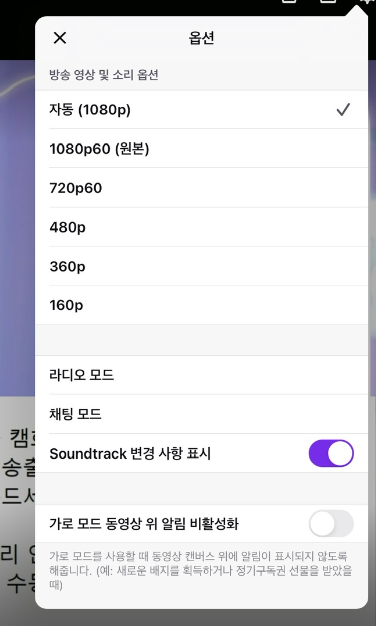Open 채팅 모드
376x626 pixels.
point(202,414)
